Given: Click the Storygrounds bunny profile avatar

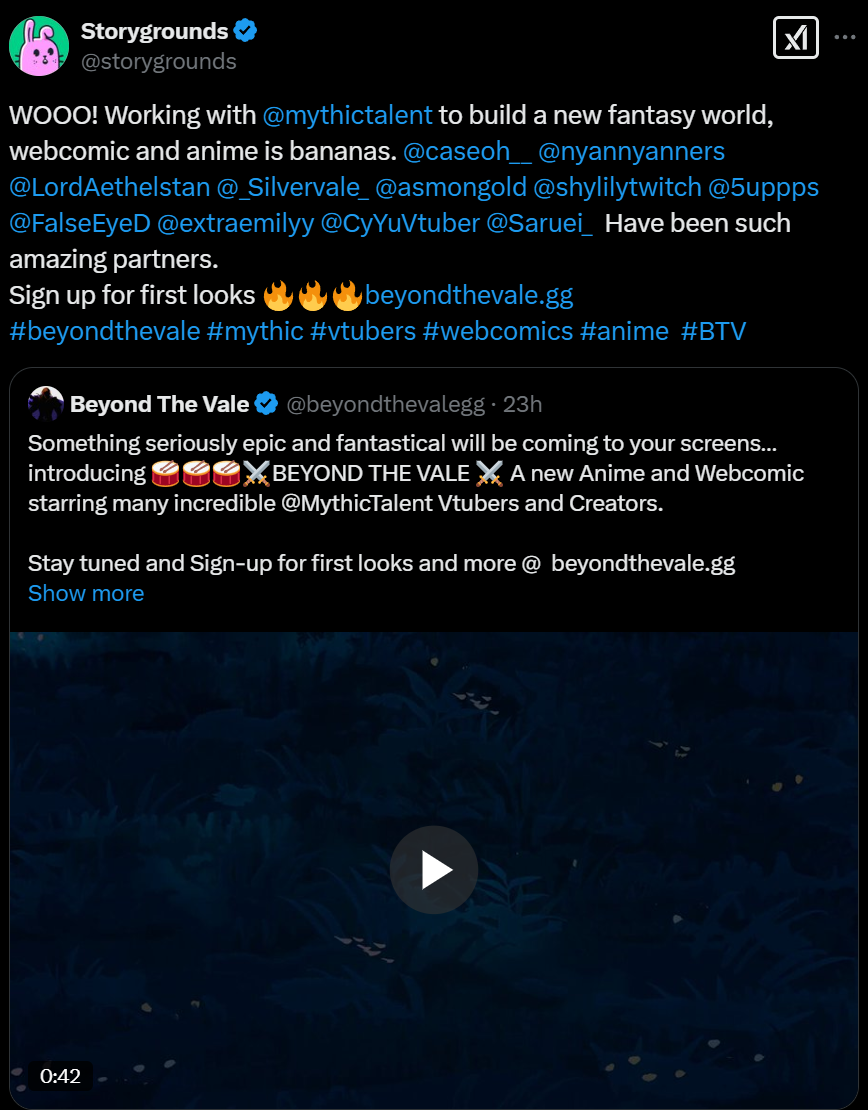Looking at the screenshot, I should [x=39, y=46].
